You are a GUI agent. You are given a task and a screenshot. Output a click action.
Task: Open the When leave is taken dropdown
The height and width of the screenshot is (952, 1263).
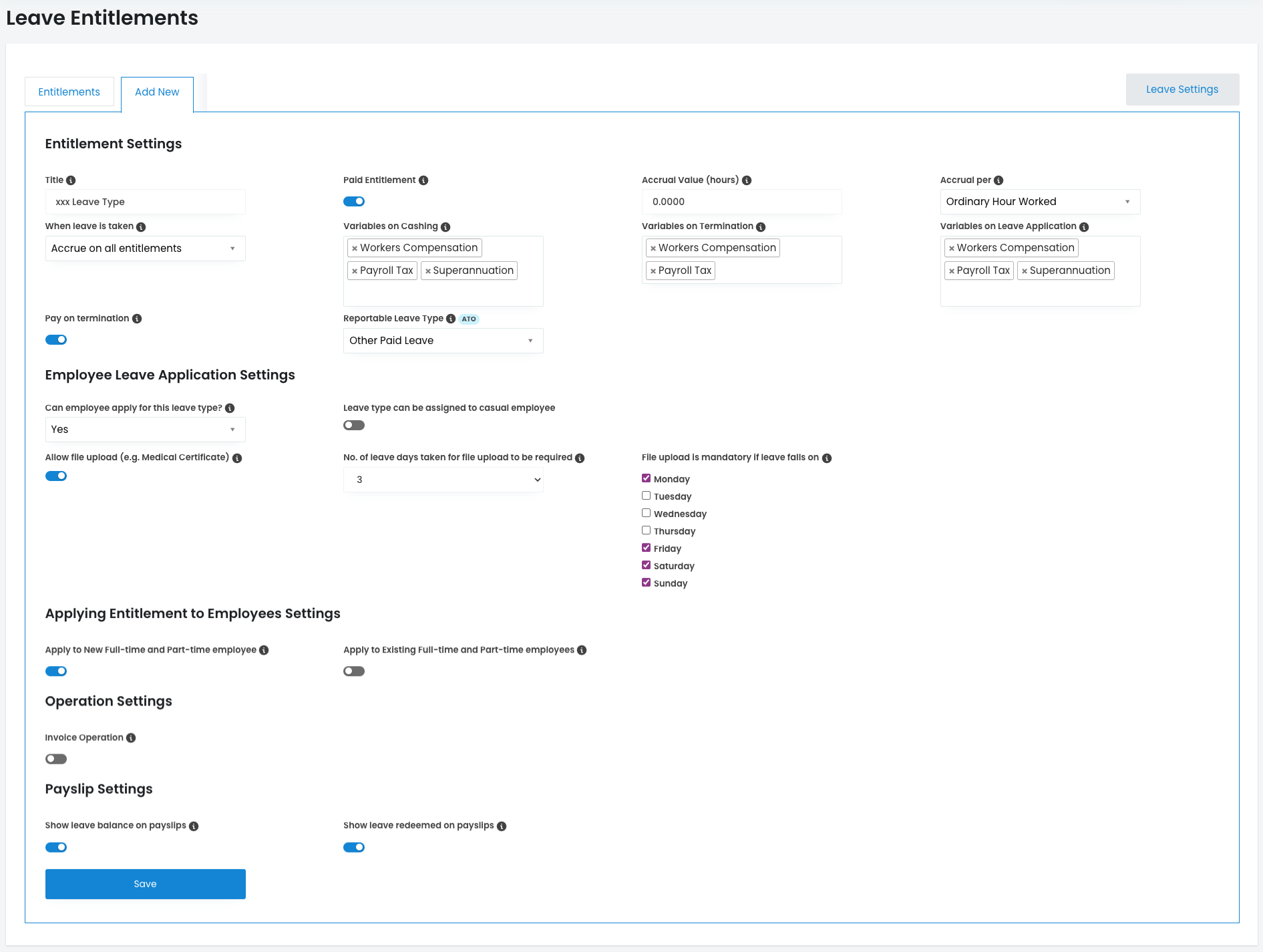145,249
